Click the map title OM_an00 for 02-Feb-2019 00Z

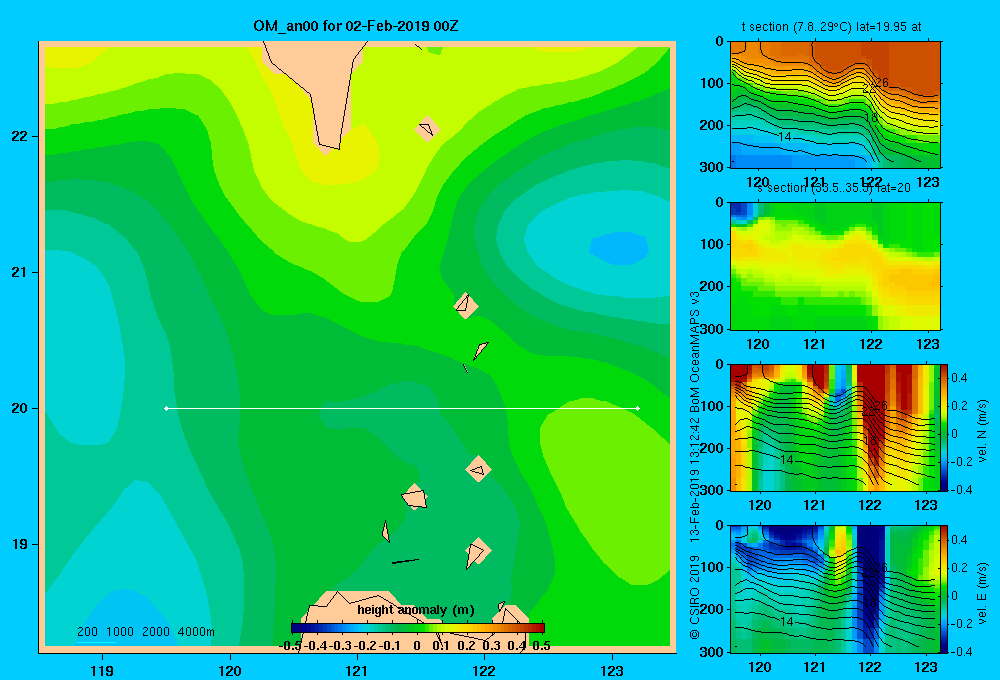(356, 26)
